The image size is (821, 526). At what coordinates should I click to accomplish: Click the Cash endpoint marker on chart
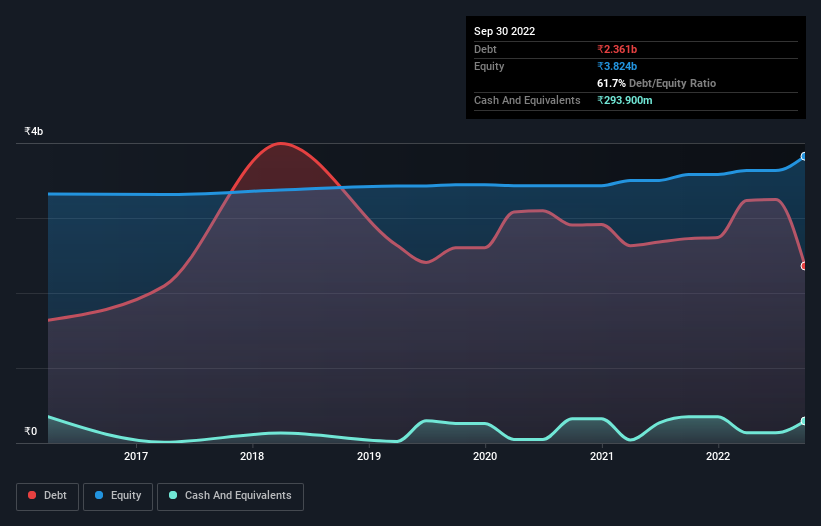[x=804, y=421]
